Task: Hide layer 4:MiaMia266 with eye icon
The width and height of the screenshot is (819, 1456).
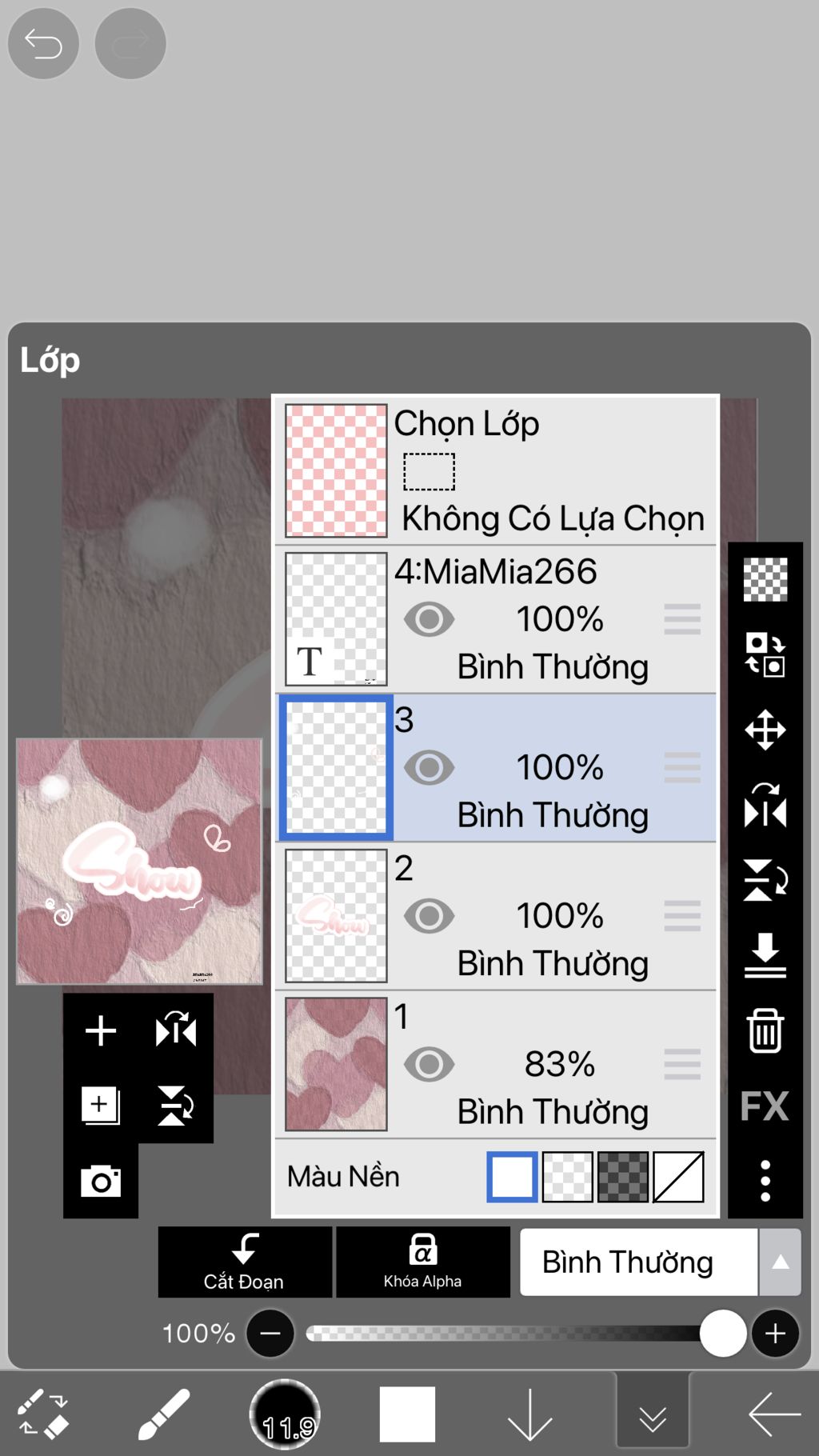Action: pos(429,619)
